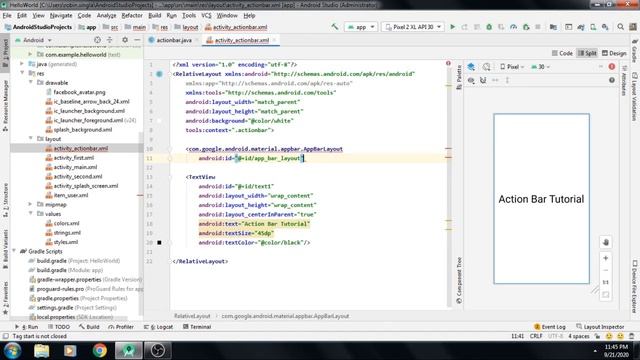Switch to Android Studio taskbar icon

pyautogui.click(x=129, y=350)
